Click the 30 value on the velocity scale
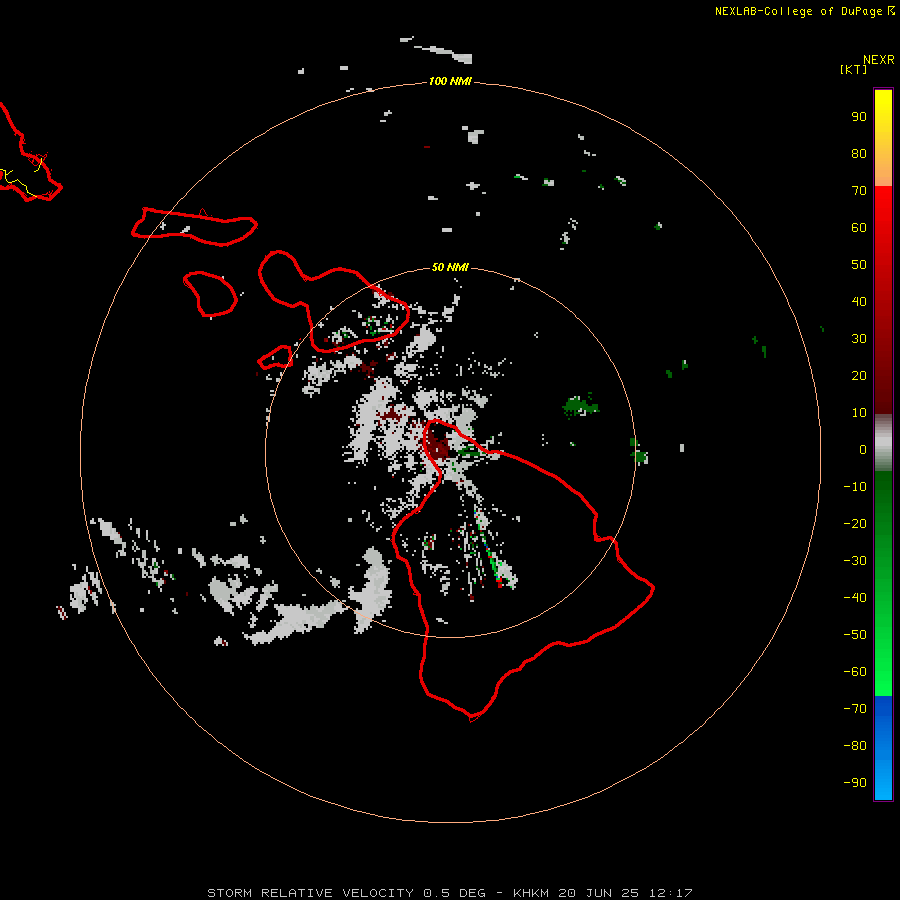Viewport: 900px width, 900px height. [x=859, y=339]
